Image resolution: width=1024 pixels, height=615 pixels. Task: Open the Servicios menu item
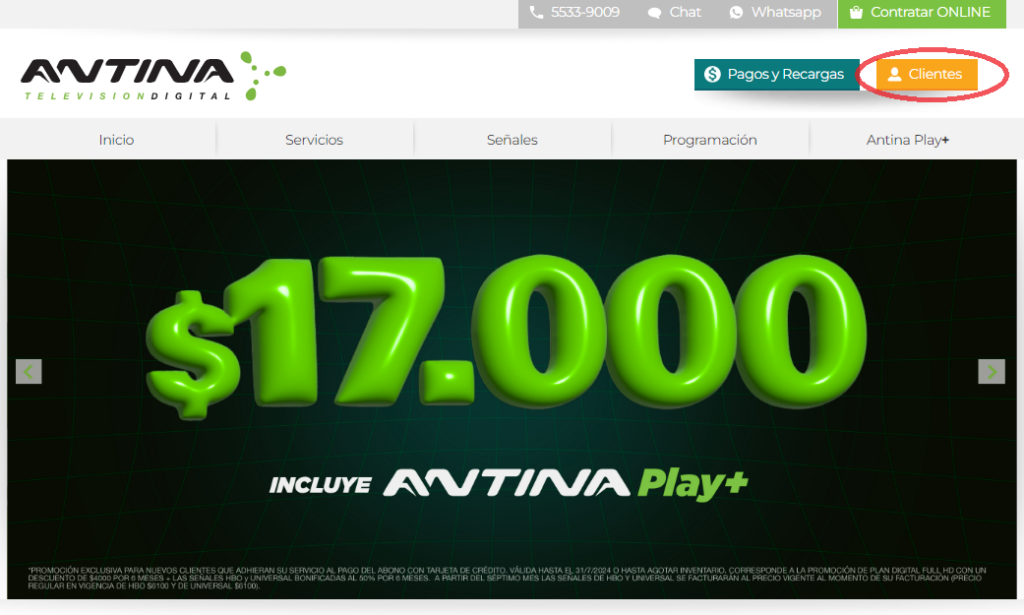point(314,140)
